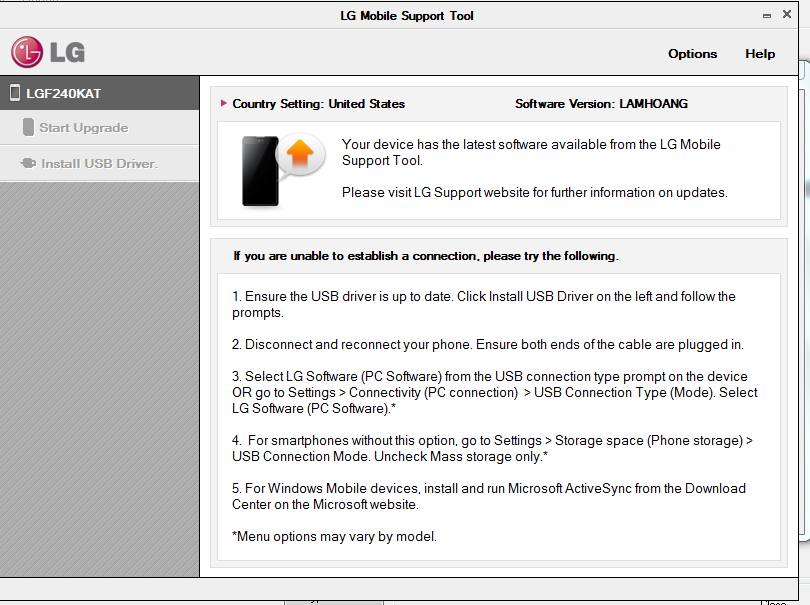The width and height of the screenshot is (810, 605).
Task: Open the Options menu
Action: coord(692,54)
